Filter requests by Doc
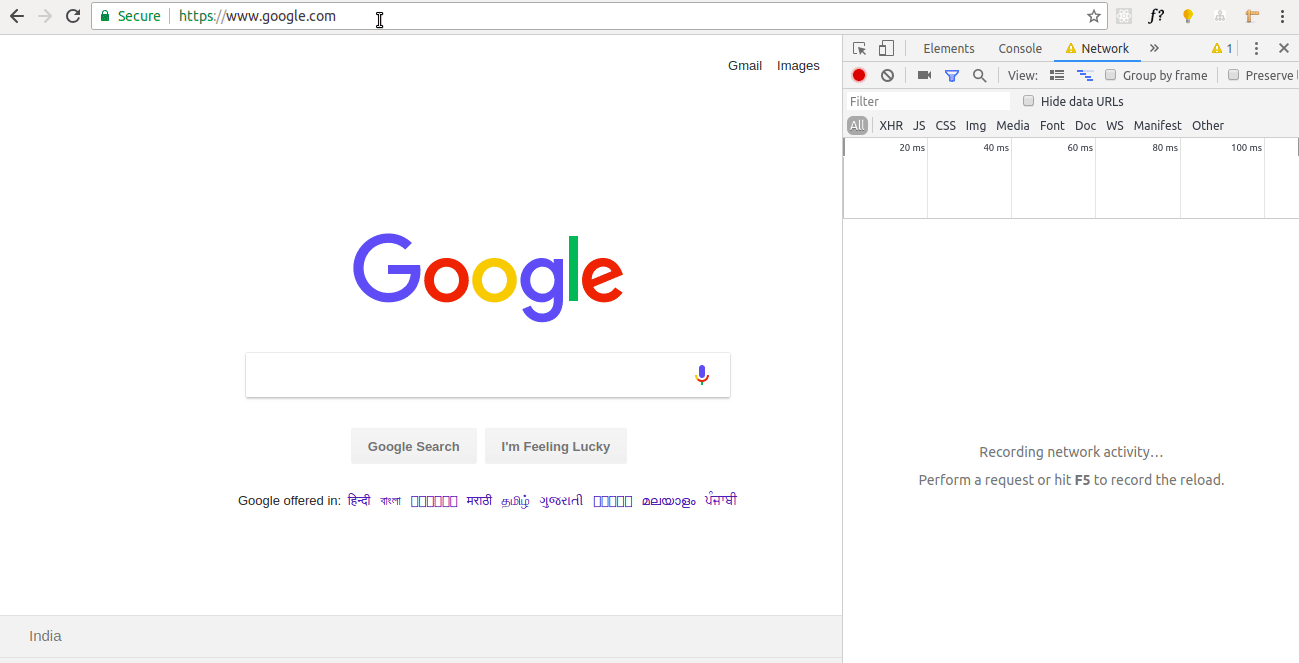1299x663 pixels. pos(1086,125)
